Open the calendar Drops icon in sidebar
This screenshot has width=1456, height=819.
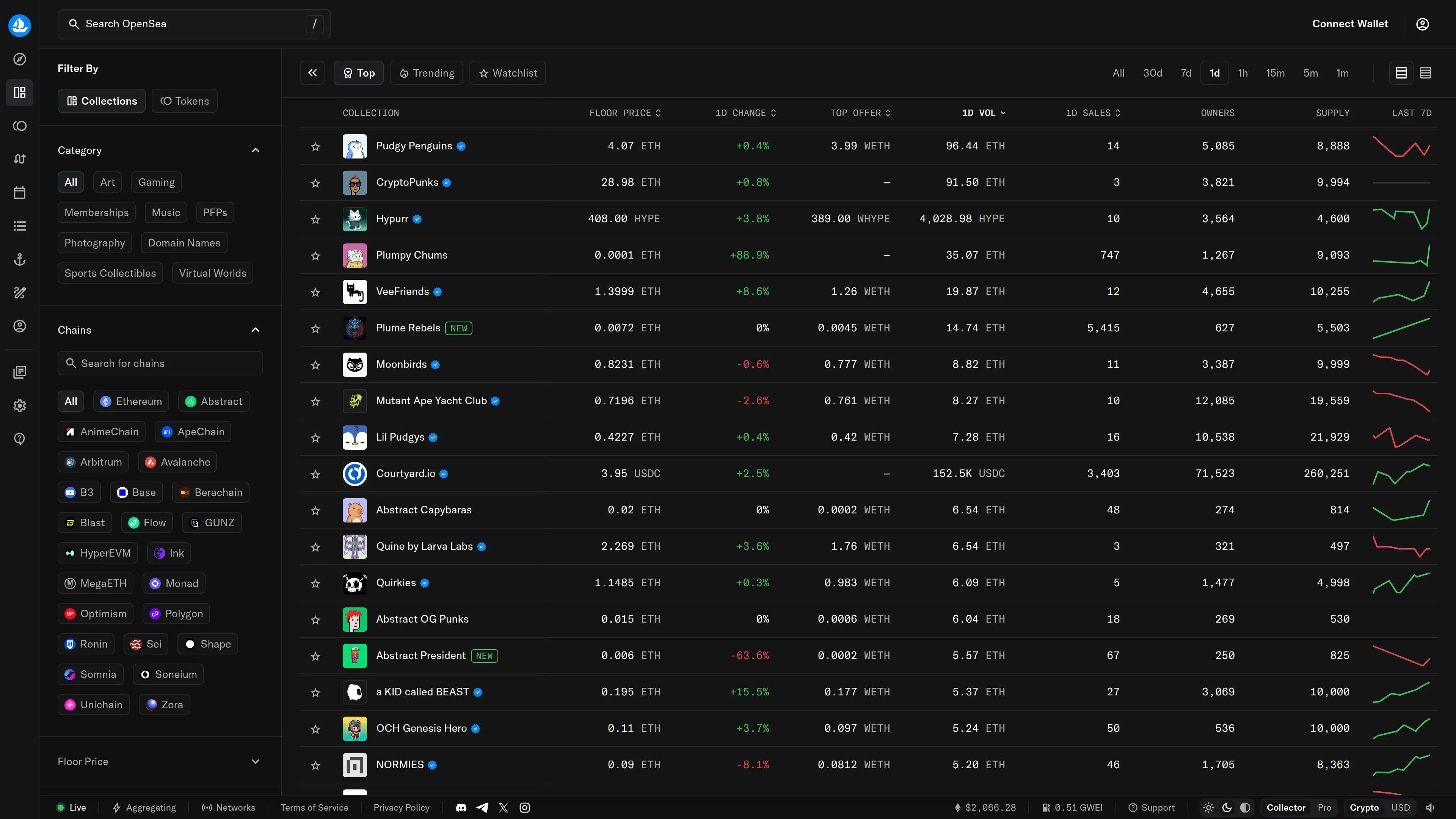[20, 192]
